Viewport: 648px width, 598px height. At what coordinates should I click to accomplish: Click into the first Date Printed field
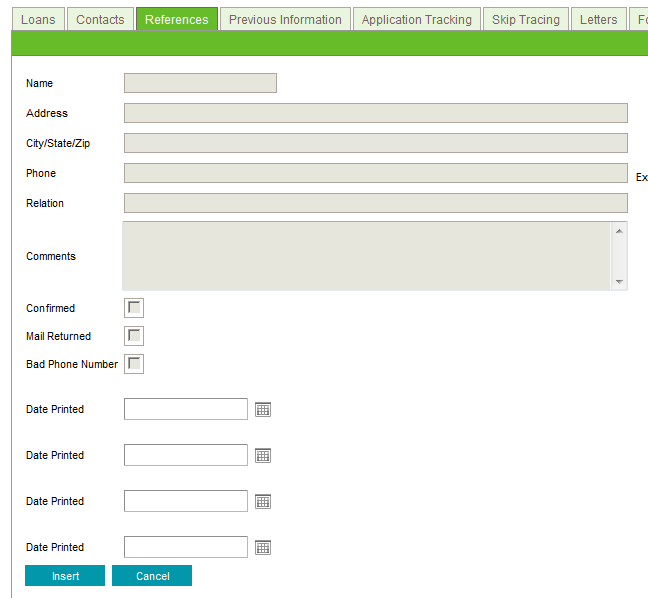[x=185, y=409]
